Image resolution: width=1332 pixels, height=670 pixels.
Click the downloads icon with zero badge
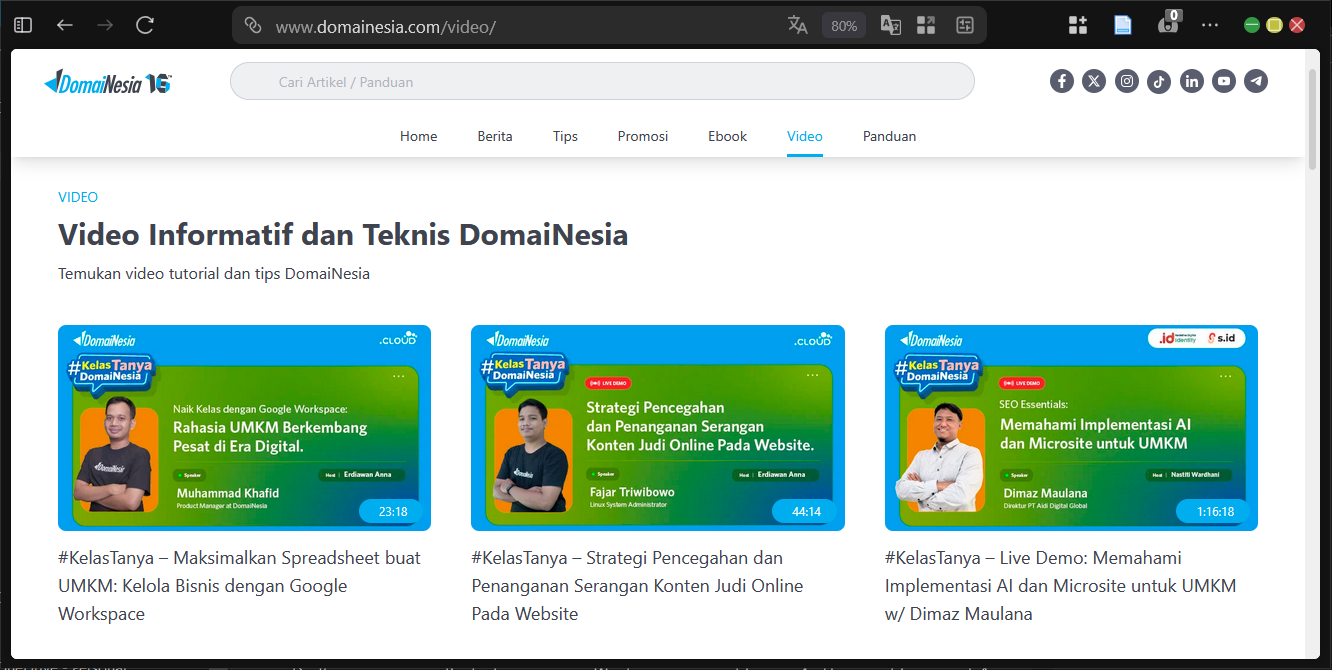pyautogui.click(x=1167, y=25)
